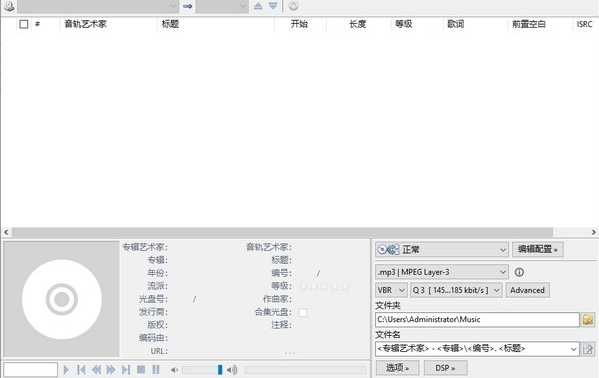The width and height of the screenshot is (599, 378).
Task: Click the Advanced button
Action: [527, 290]
